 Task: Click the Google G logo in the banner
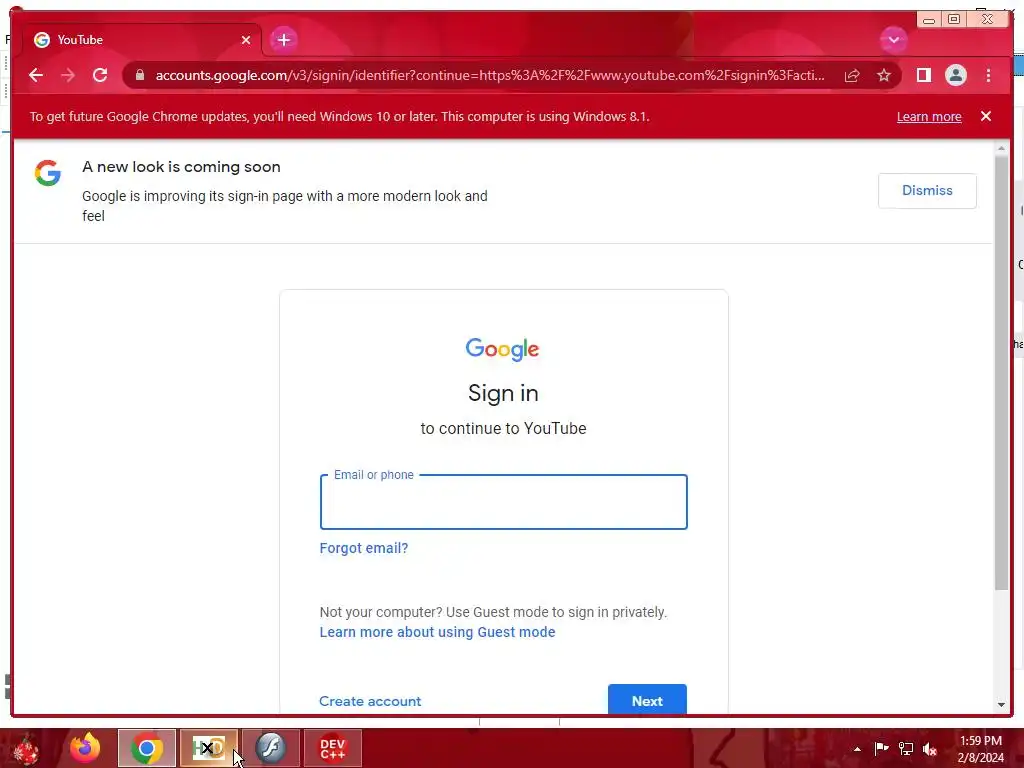point(48,173)
